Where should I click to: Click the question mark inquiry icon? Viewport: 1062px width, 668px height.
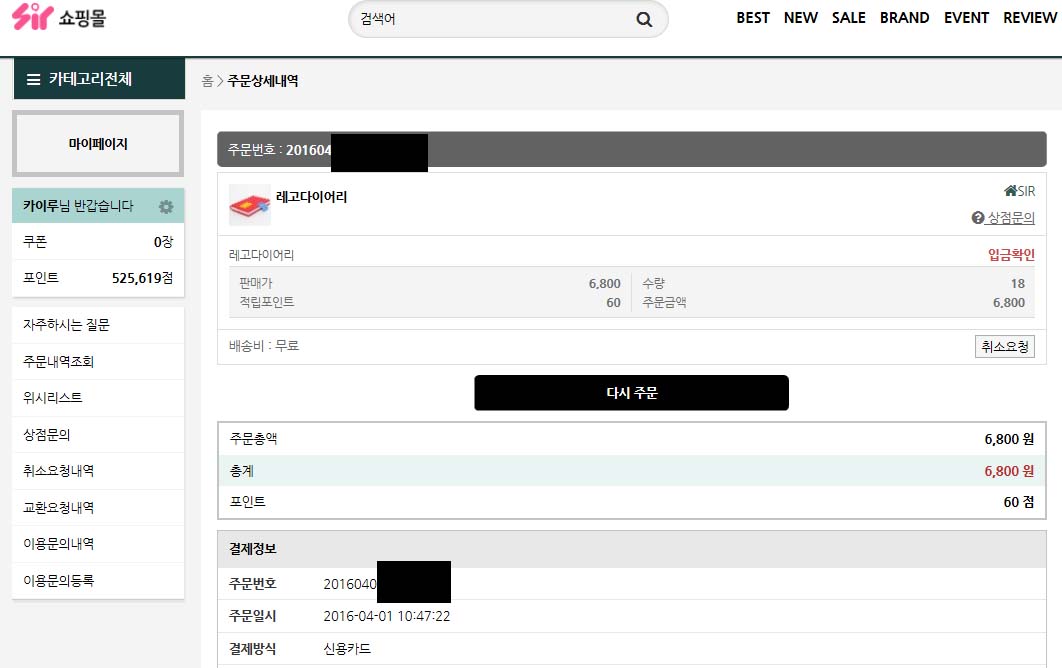(978, 218)
